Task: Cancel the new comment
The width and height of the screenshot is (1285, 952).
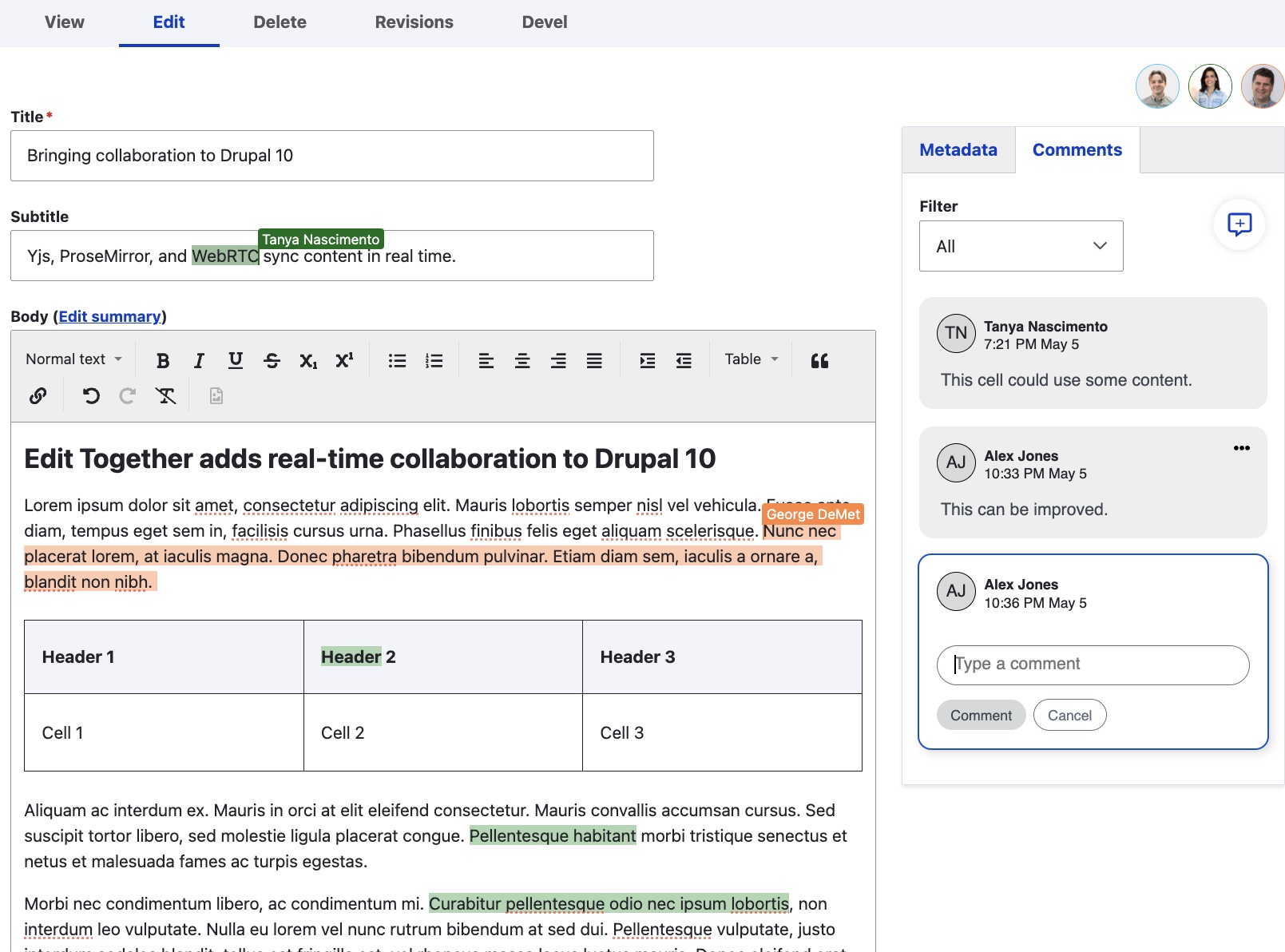Action: click(1069, 716)
